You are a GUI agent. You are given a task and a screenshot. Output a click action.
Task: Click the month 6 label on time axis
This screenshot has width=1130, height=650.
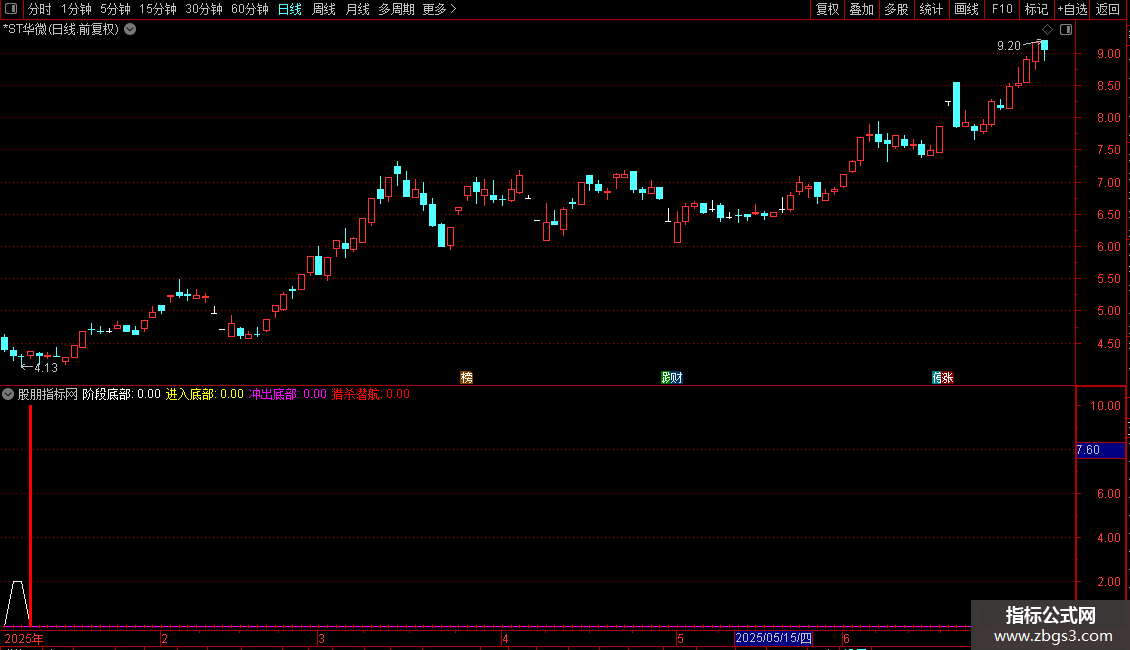pyautogui.click(x=846, y=638)
